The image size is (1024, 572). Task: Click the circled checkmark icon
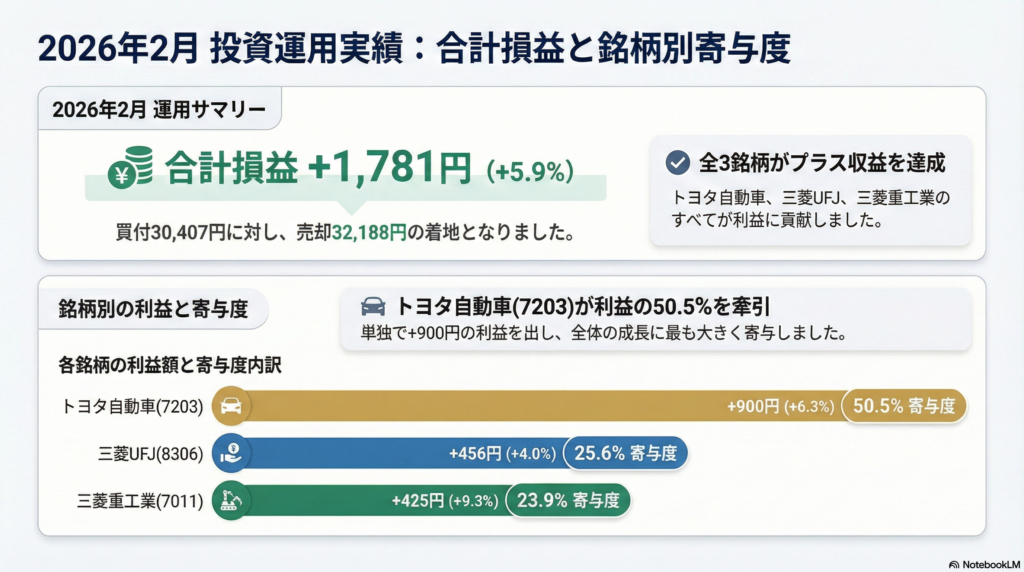[x=678, y=163]
